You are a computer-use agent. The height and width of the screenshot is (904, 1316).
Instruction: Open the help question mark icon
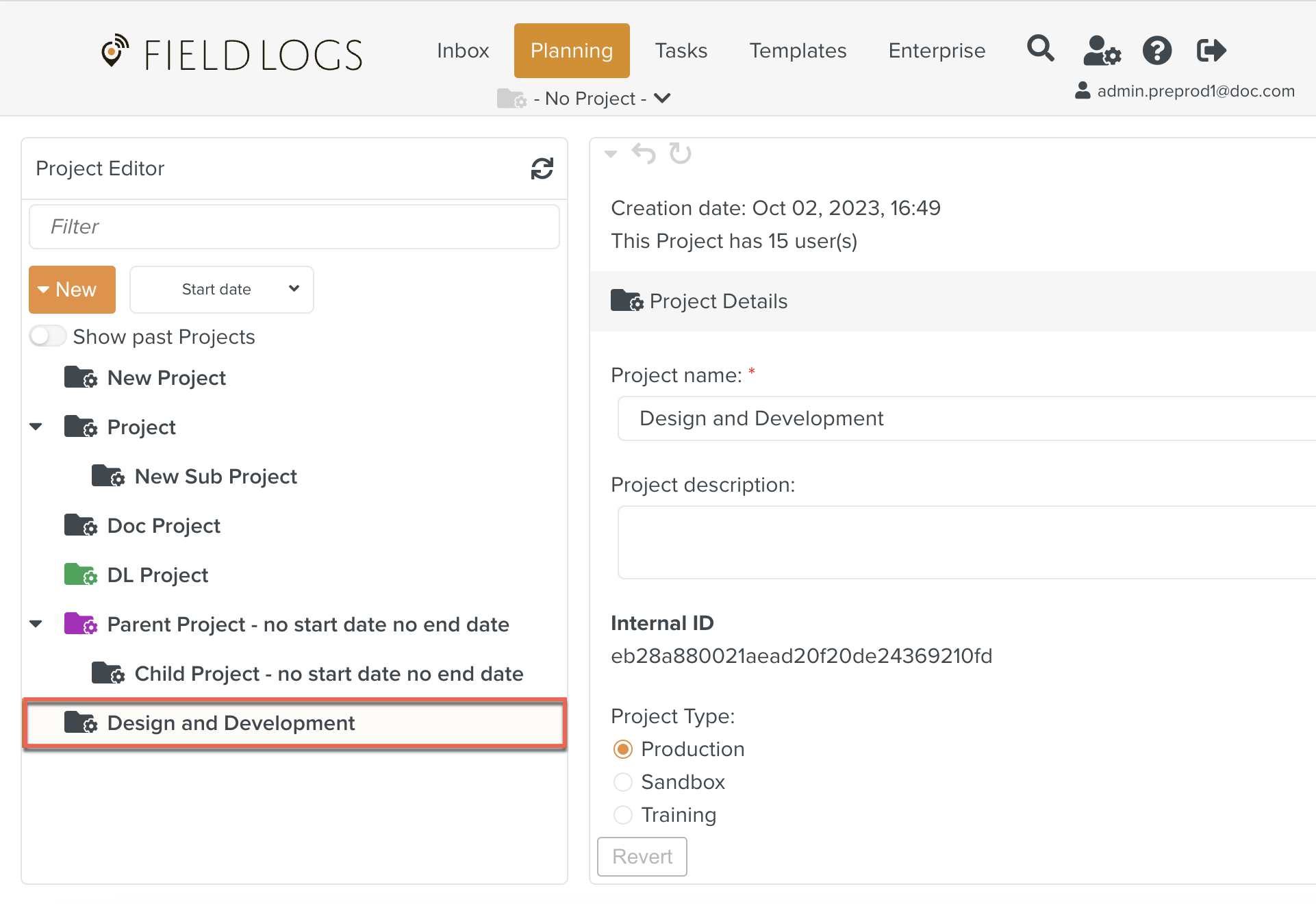click(x=1156, y=51)
